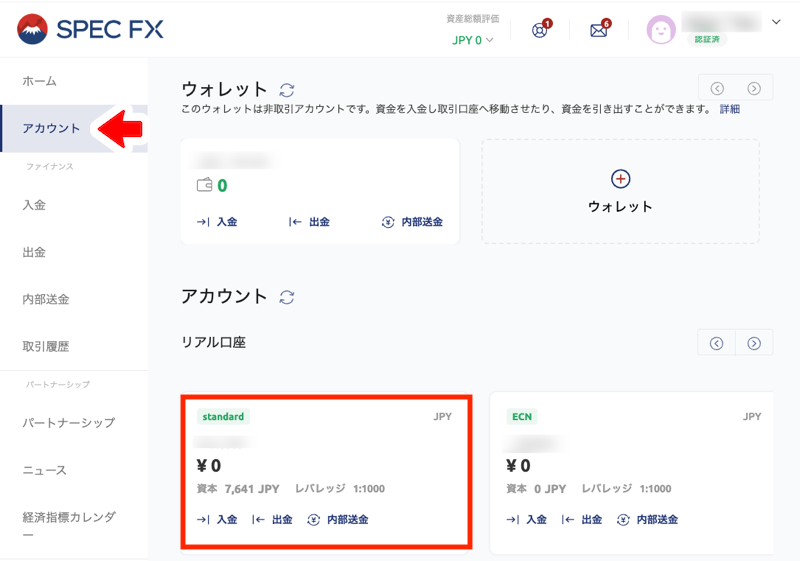Open ホーム in the sidebar
The width and height of the screenshot is (800, 561).
[40, 81]
